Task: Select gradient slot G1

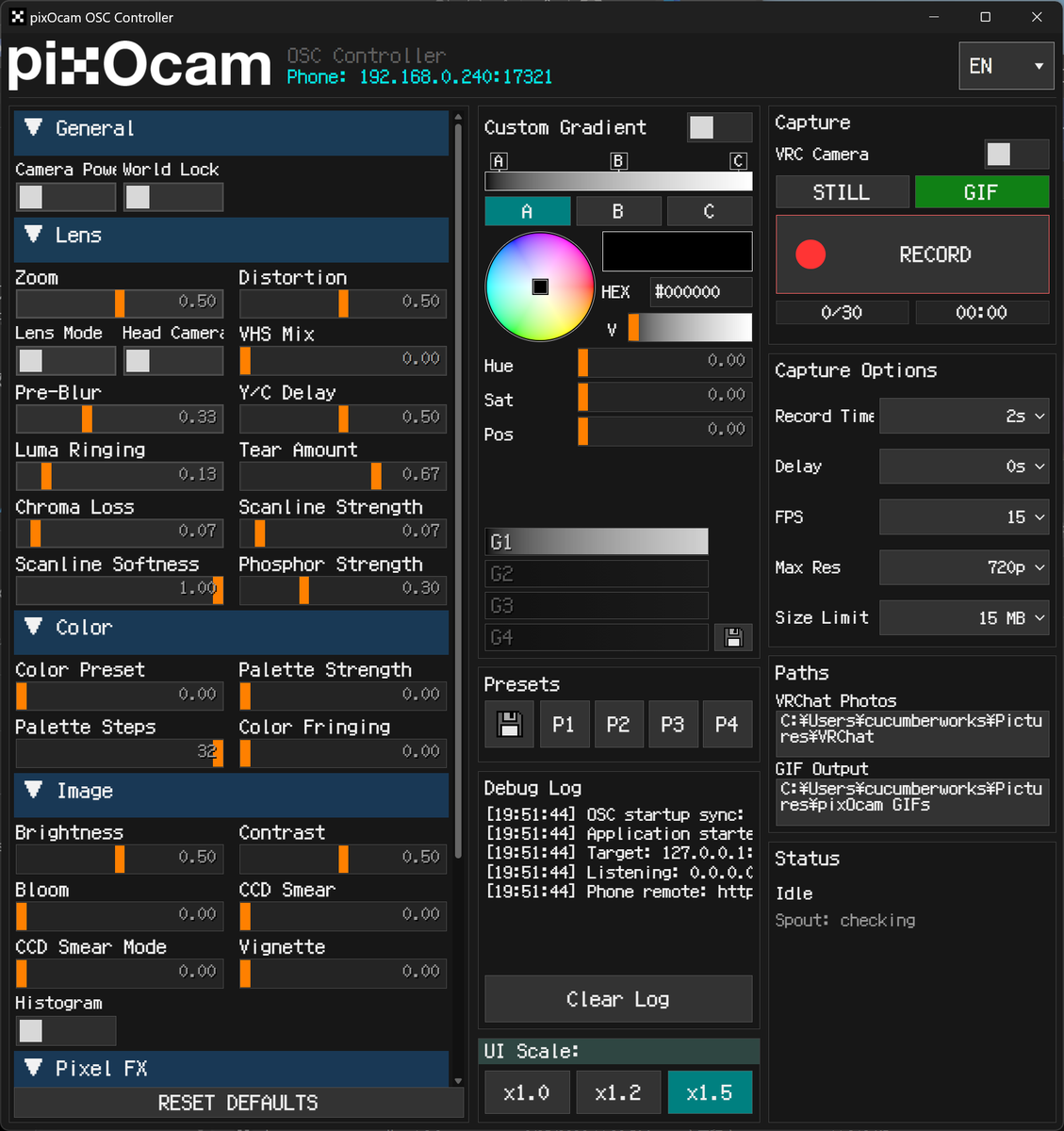Action: point(597,542)
